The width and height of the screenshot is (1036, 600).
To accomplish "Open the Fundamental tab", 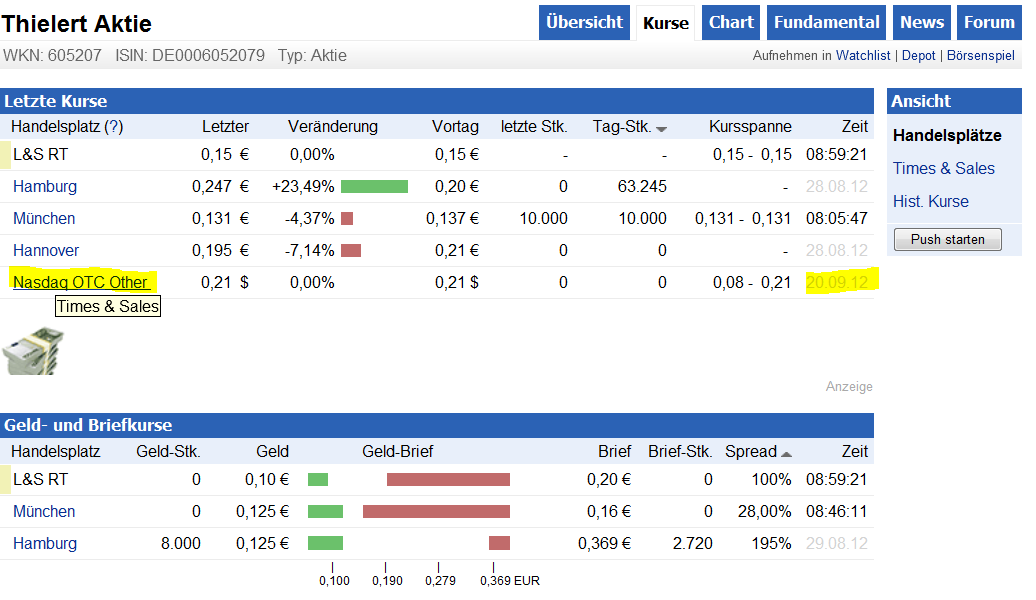I will (x=827, y=22).
